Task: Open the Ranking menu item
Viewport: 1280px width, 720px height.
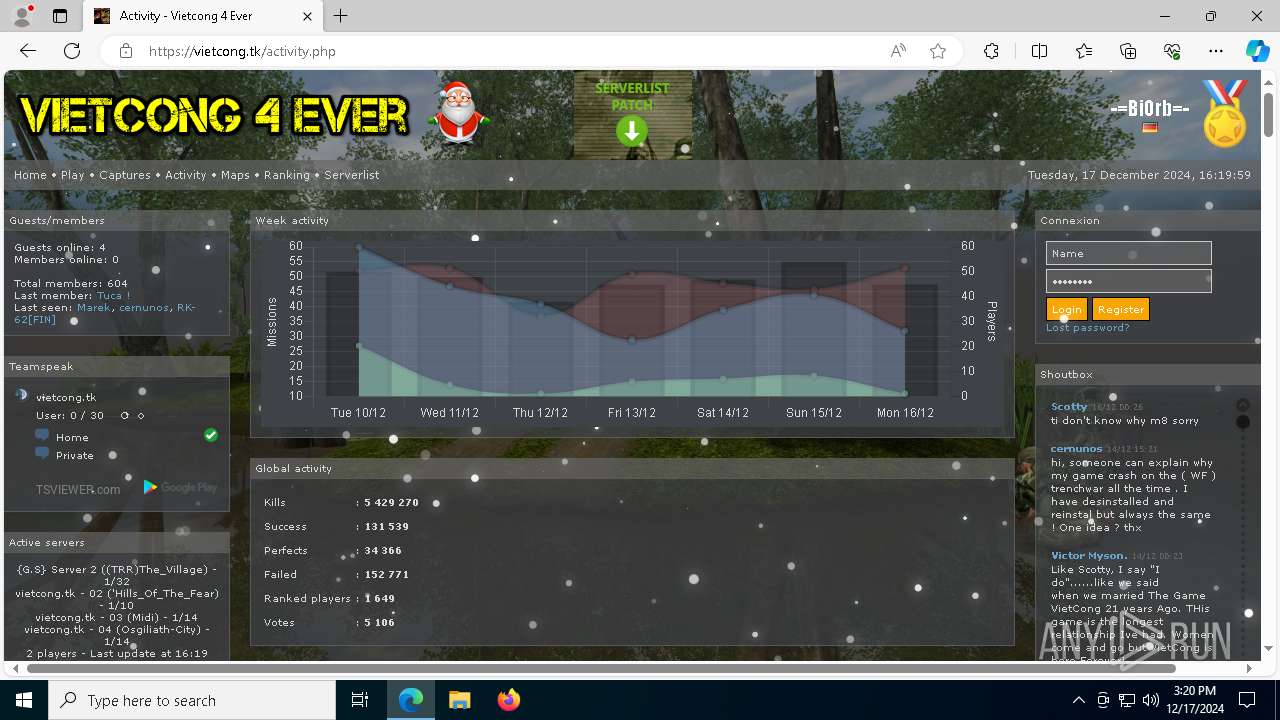Action: point(287,174)
